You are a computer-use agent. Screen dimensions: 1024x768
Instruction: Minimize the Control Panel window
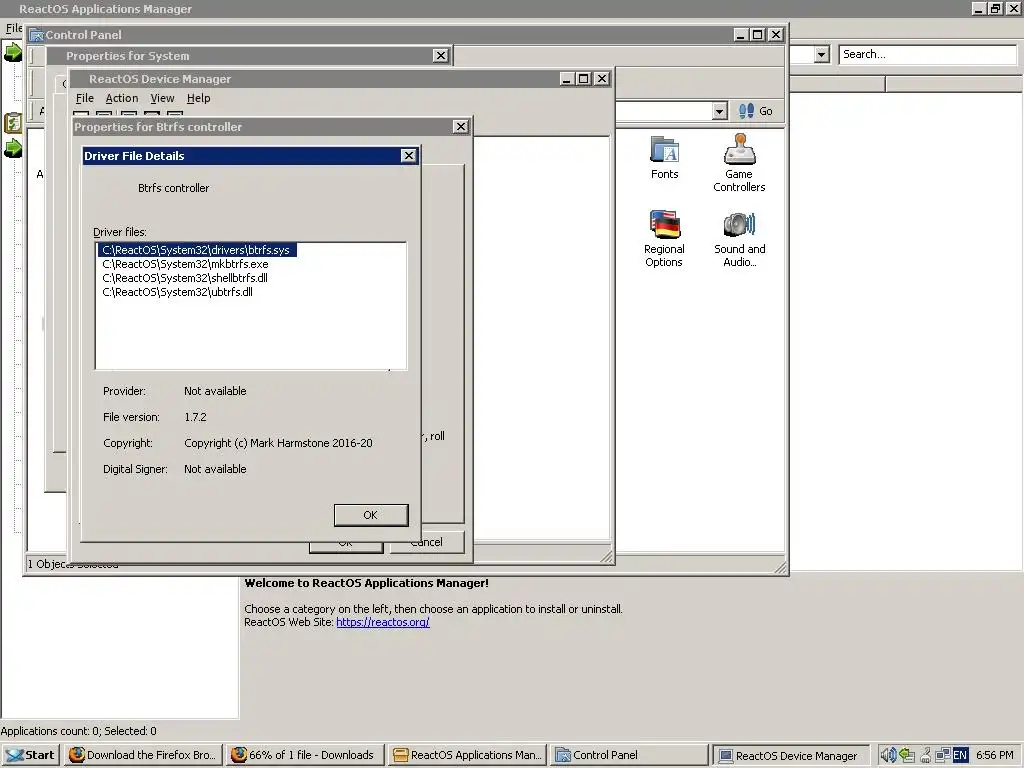pyautogui.click(x=740, y=35)
